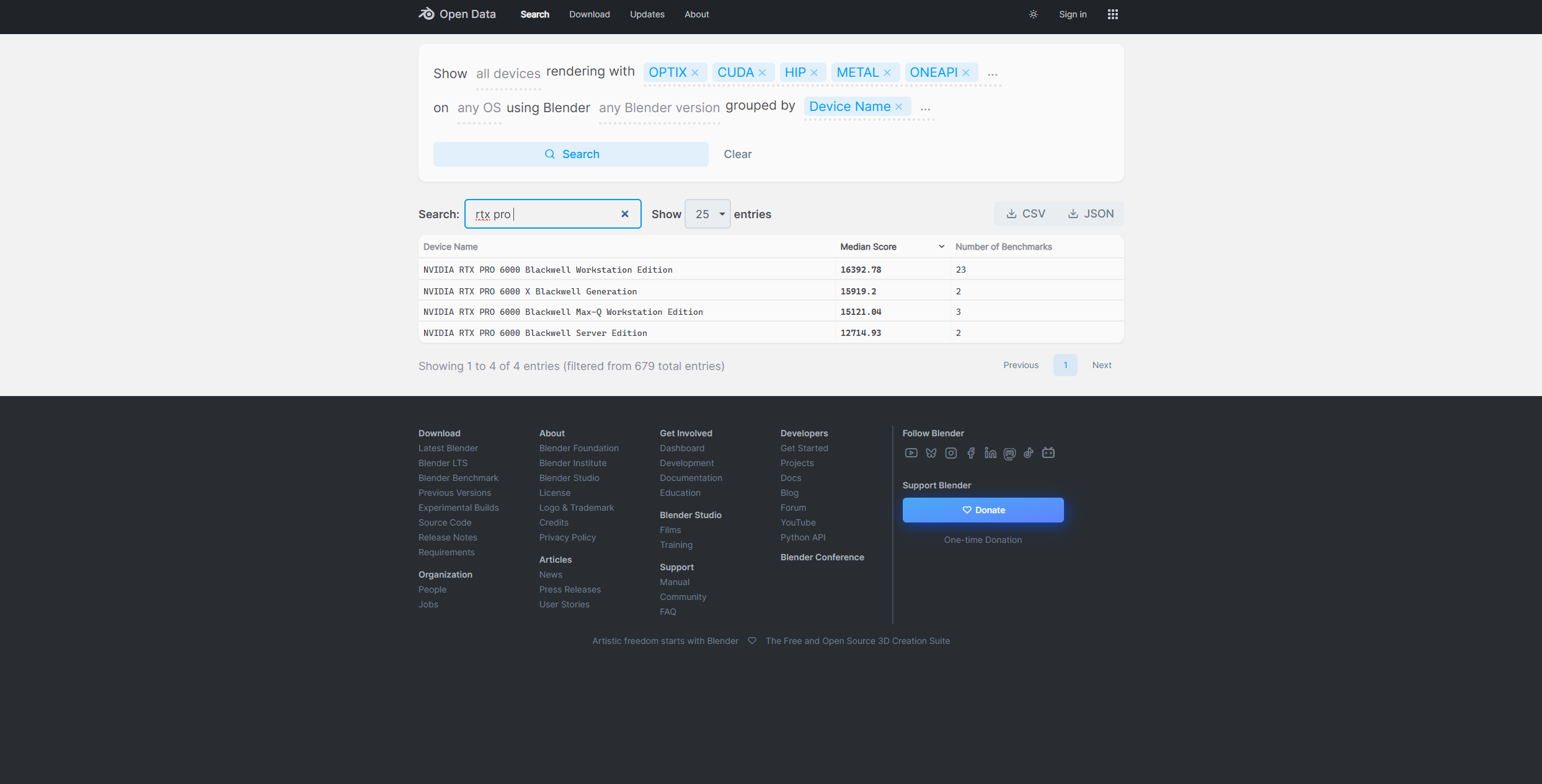Open Training footer link
Image resolution: width=1542 pixels, height=784 pixels.
676,545
